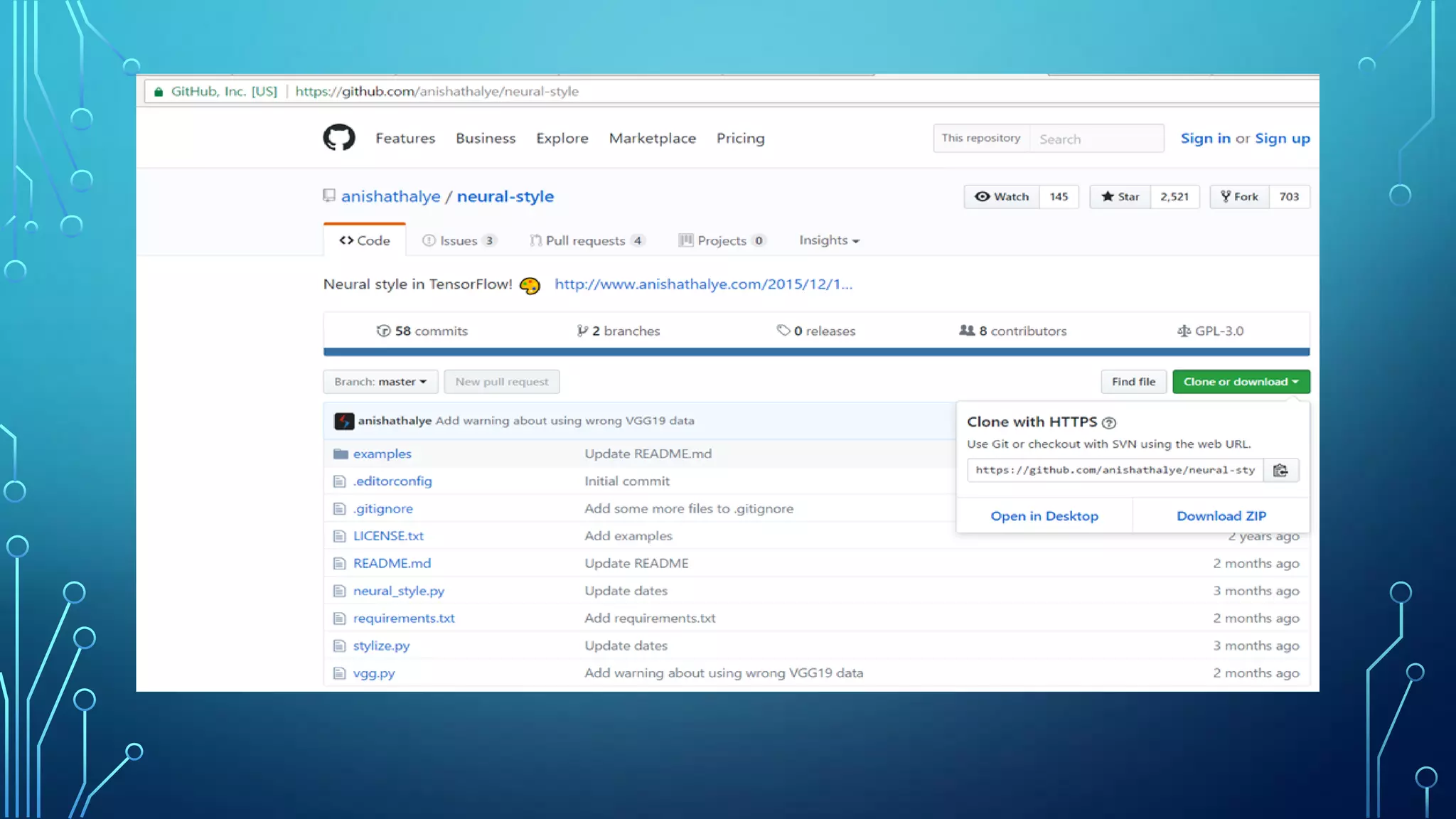Click the anishathalye commit avatar
This screenshot has width=1456, height=819.
point(344,421)
